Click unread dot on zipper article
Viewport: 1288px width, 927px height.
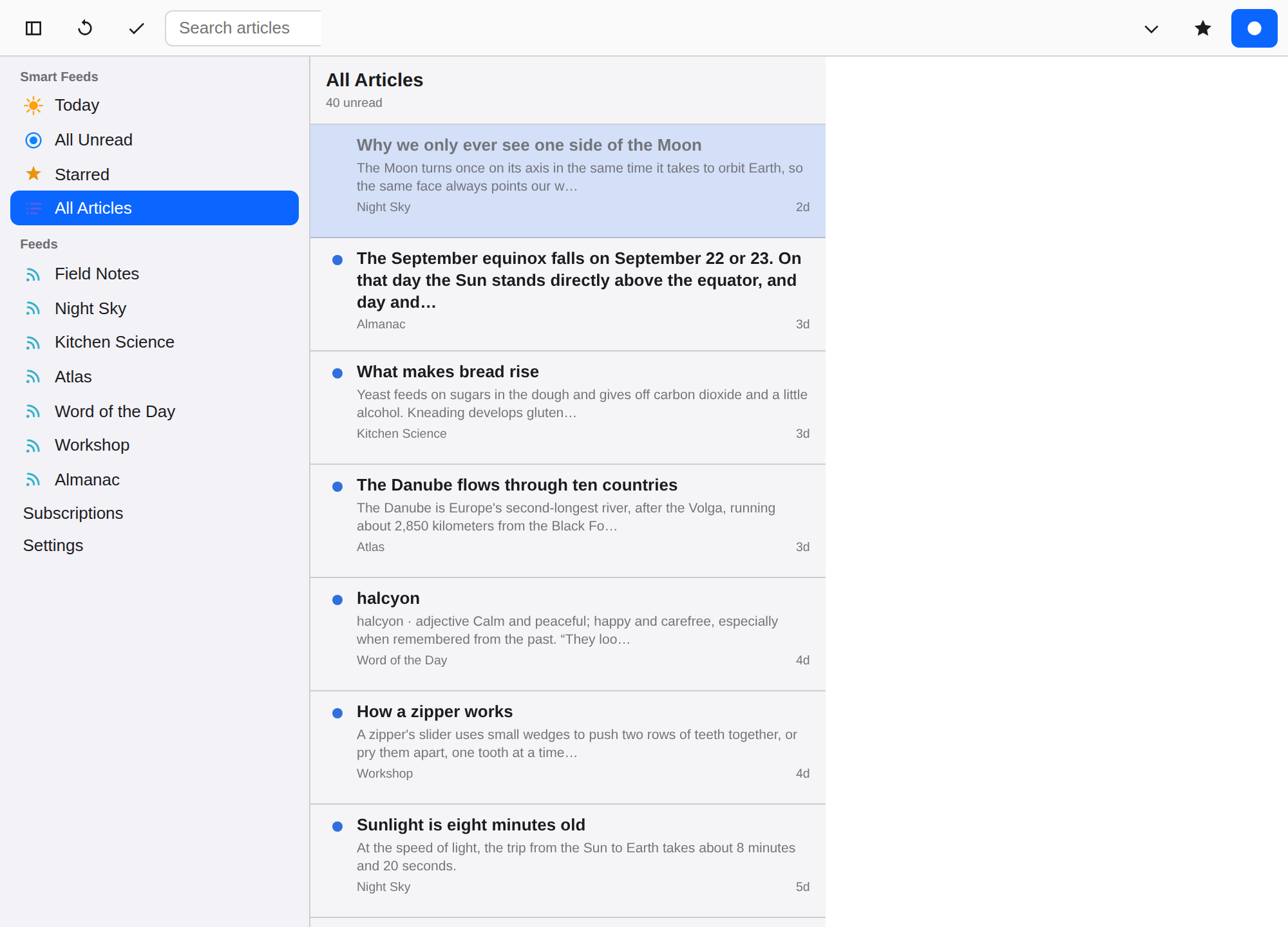click(x=337, y=713)
